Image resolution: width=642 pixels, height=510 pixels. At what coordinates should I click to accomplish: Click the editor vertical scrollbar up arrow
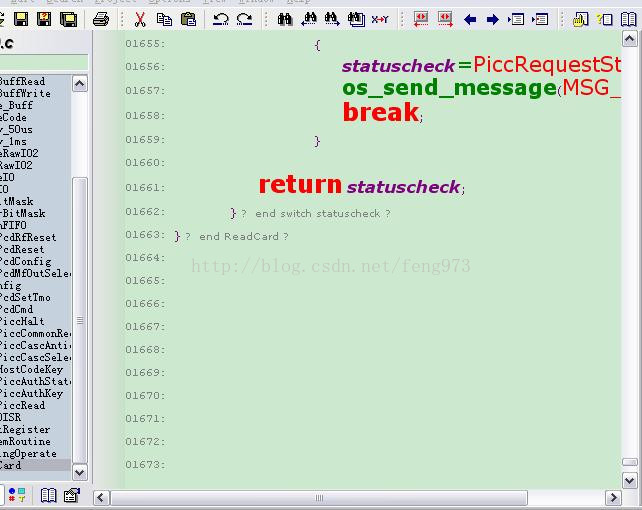point(629,39)
